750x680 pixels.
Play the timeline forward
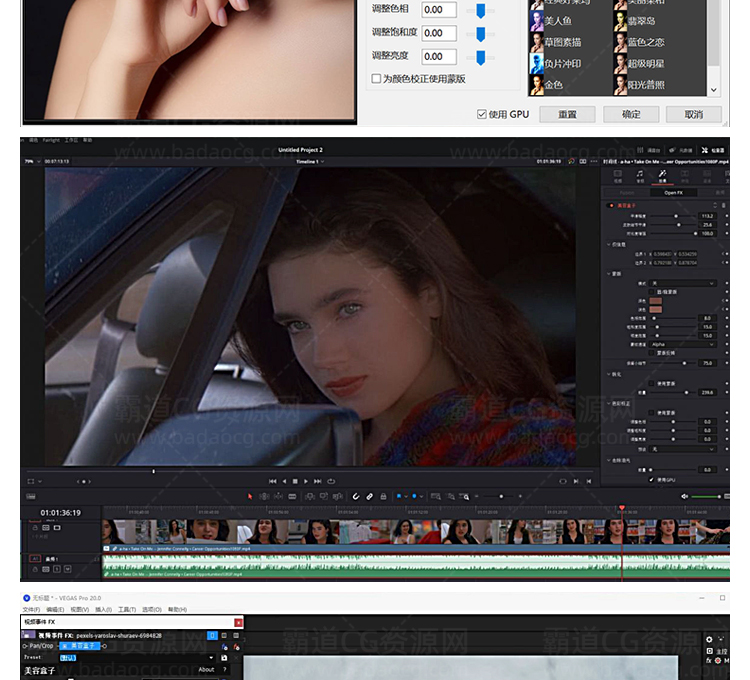306,481
